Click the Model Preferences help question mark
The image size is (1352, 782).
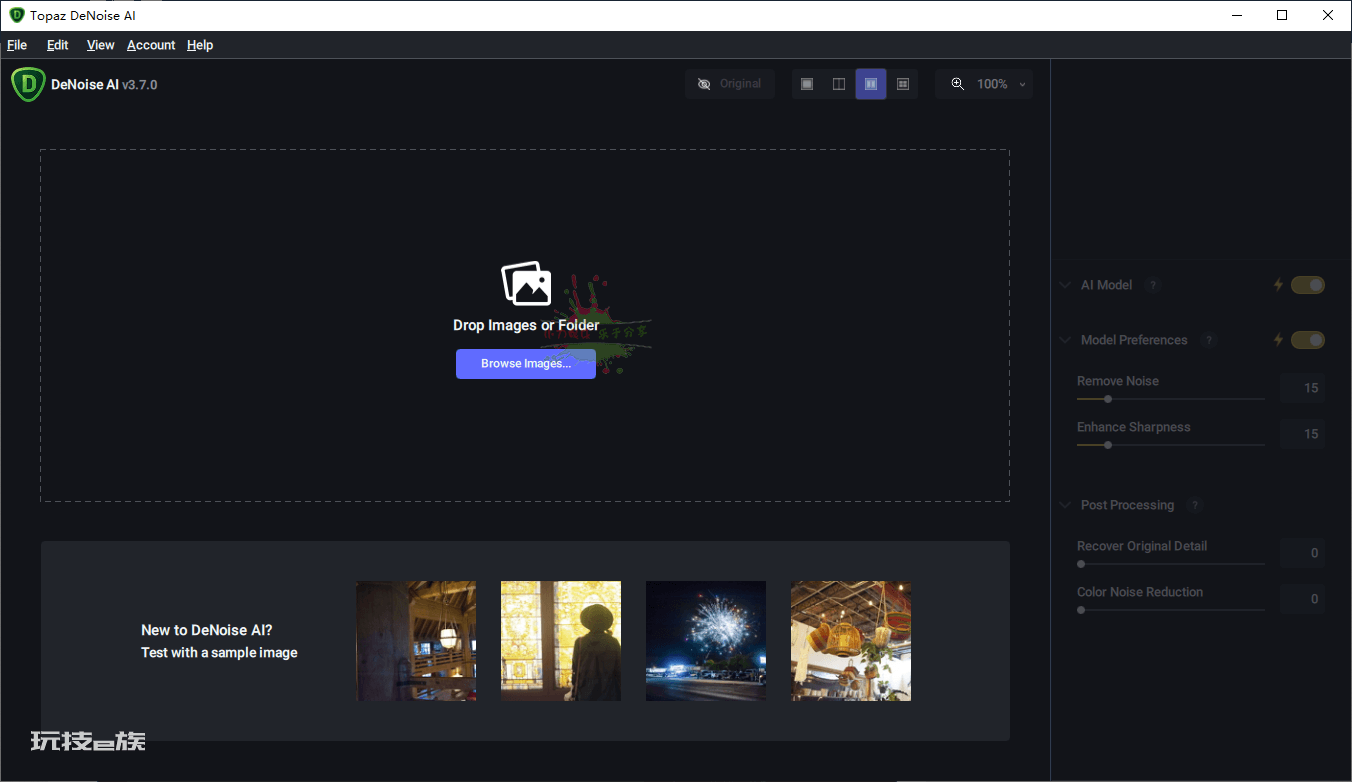[1208, 340]
